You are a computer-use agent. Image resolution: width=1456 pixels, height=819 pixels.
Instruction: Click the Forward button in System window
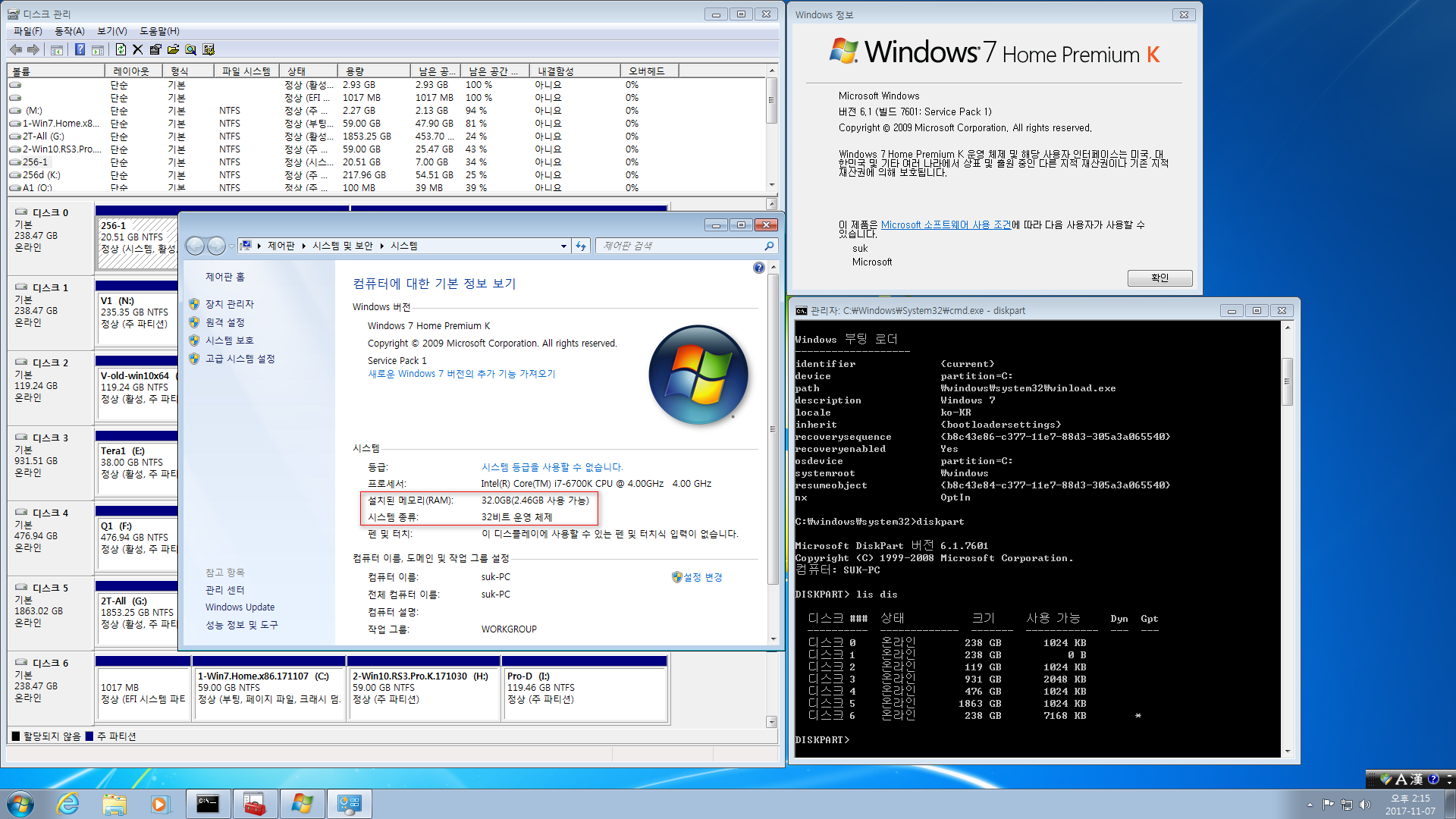pyautogui.click(x=216, y=246)
